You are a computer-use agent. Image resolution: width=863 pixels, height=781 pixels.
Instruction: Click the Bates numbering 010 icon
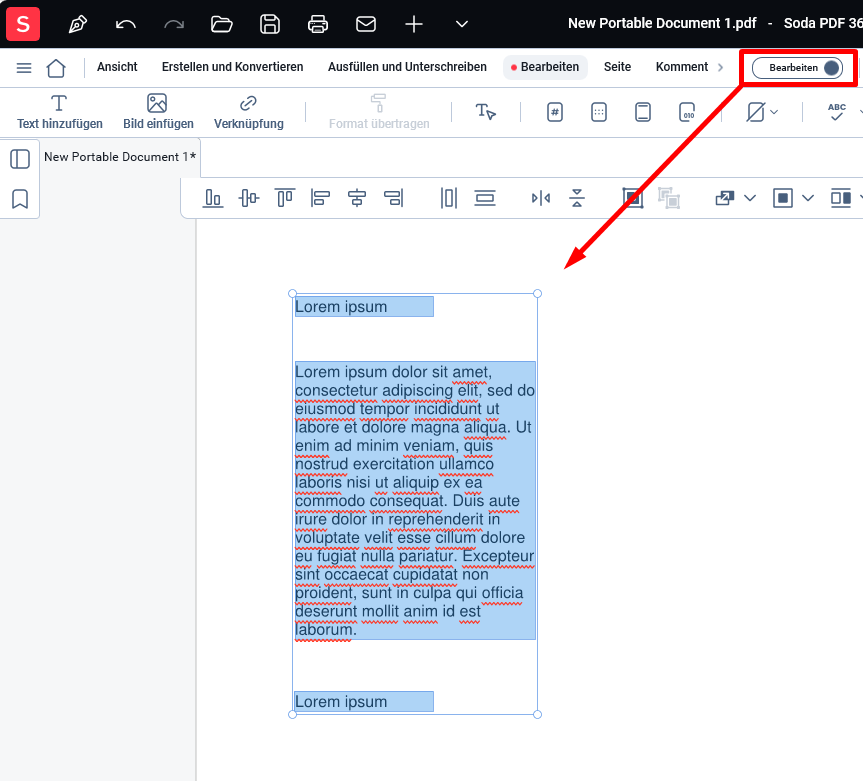click(687, 112)
